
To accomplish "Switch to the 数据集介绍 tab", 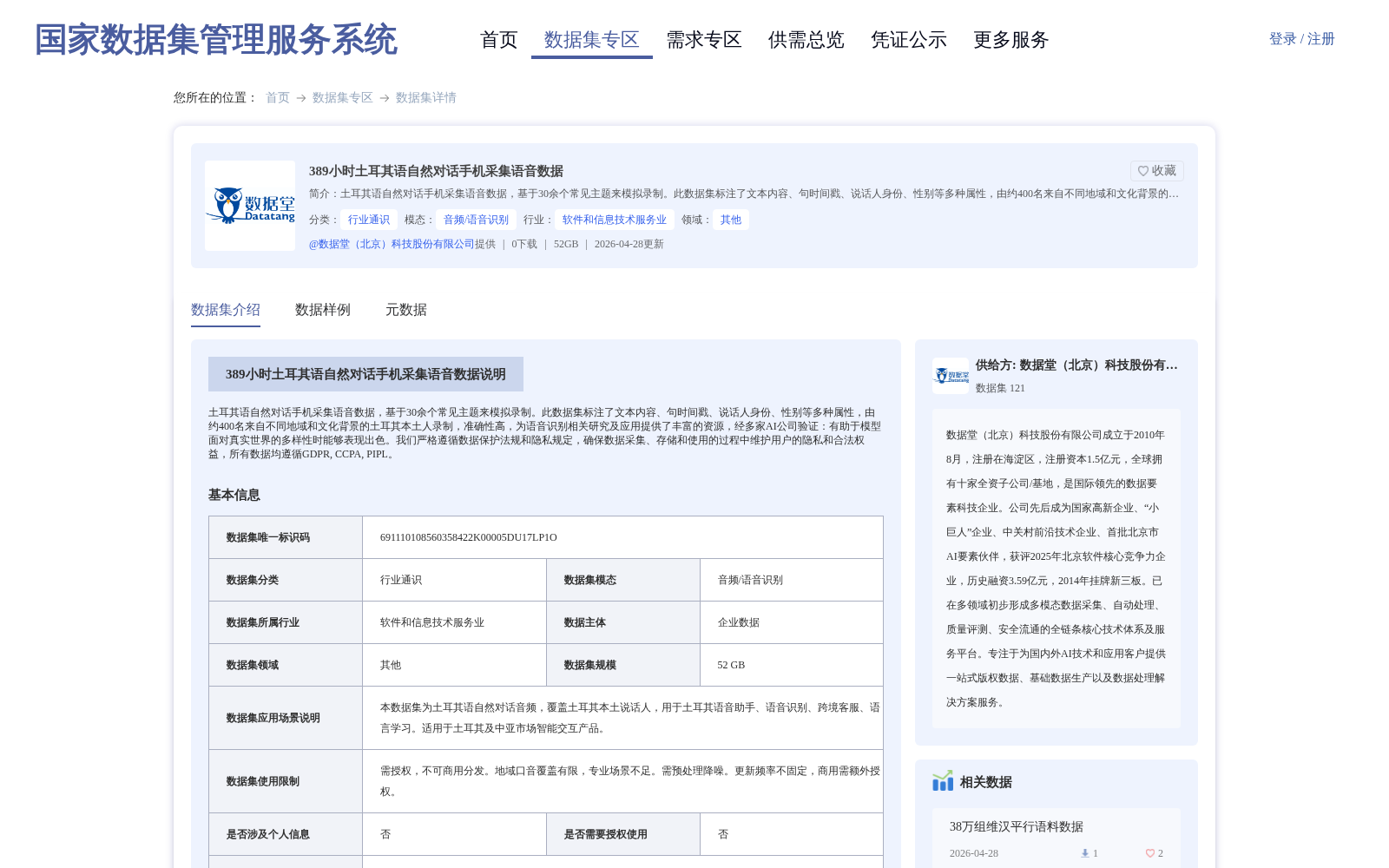I will pyautogui.click(x=226, y=310).
